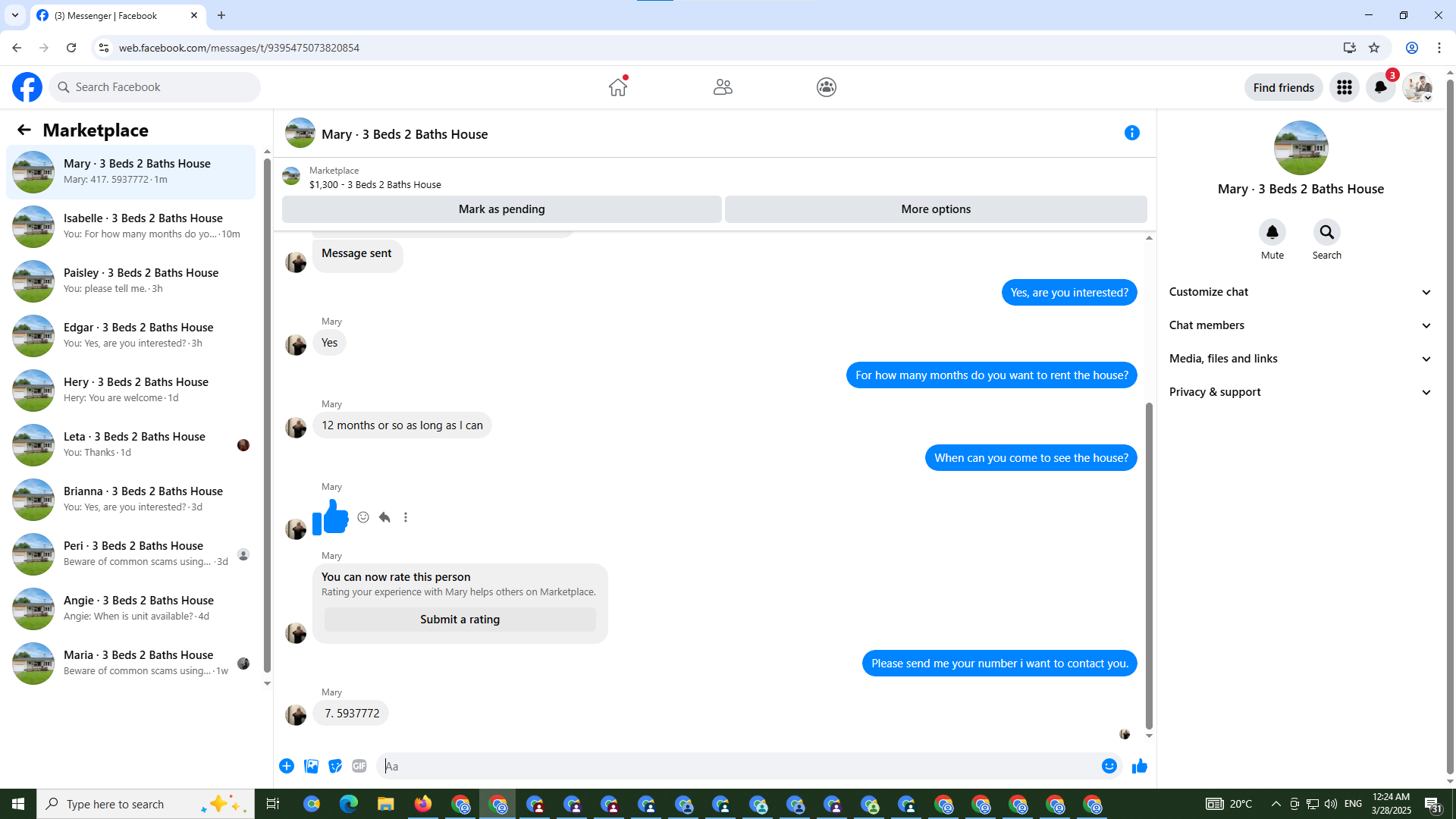Open the Friends icon in top navigation

(723, 87)
